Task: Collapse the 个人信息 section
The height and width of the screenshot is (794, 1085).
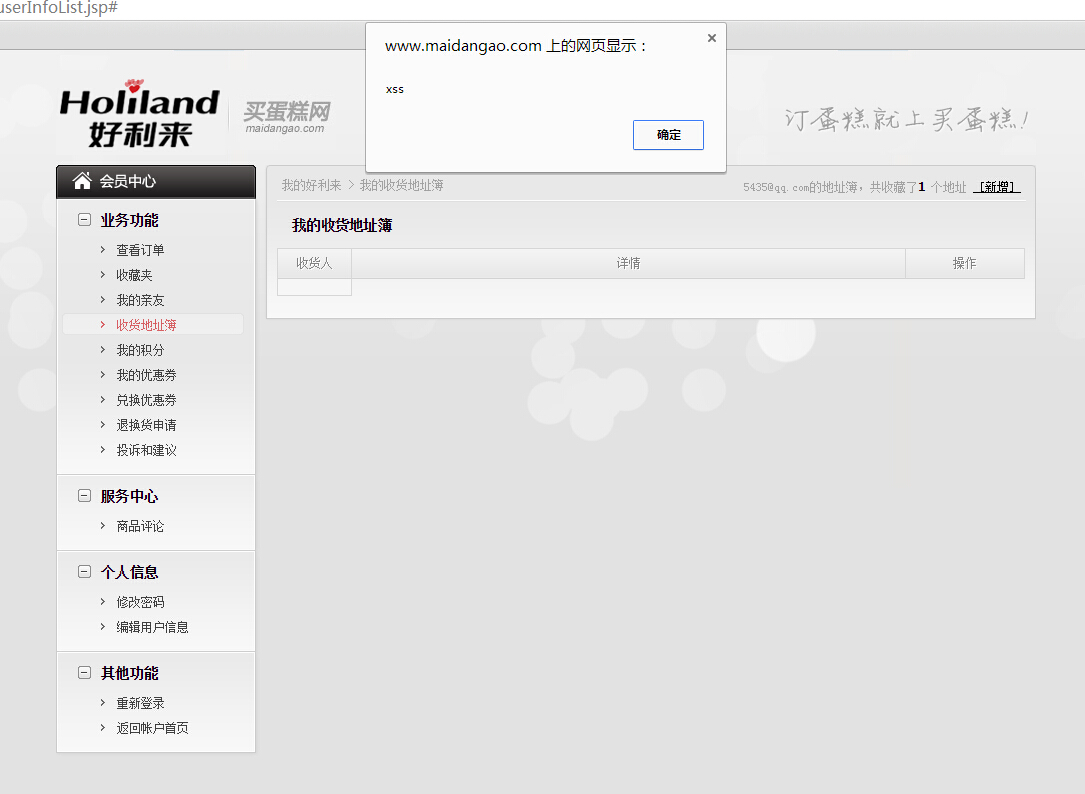Action: tap(84, 572)
